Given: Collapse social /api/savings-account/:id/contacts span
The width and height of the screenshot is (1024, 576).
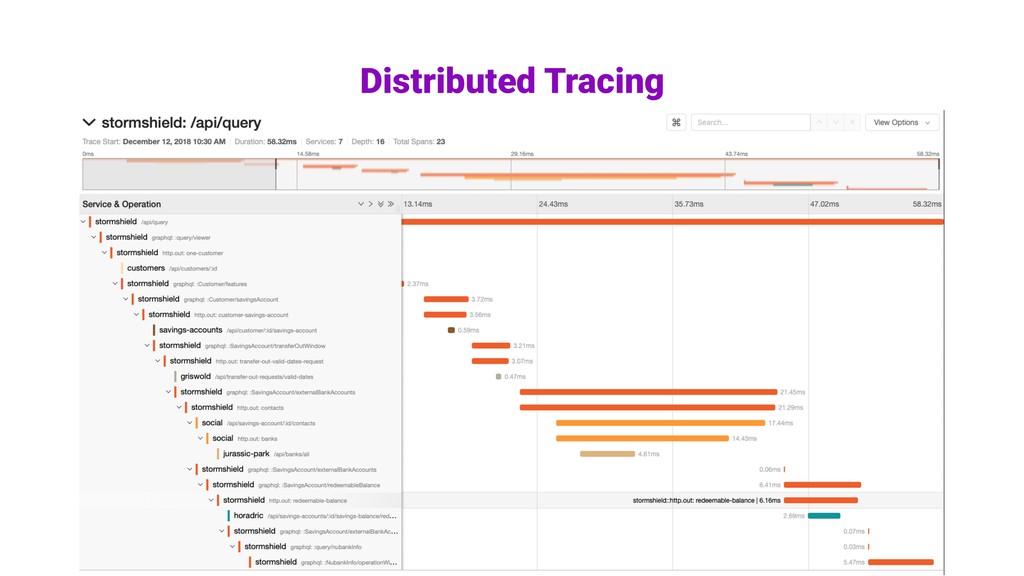Looking at the screenshot, I should pos(189,423).
